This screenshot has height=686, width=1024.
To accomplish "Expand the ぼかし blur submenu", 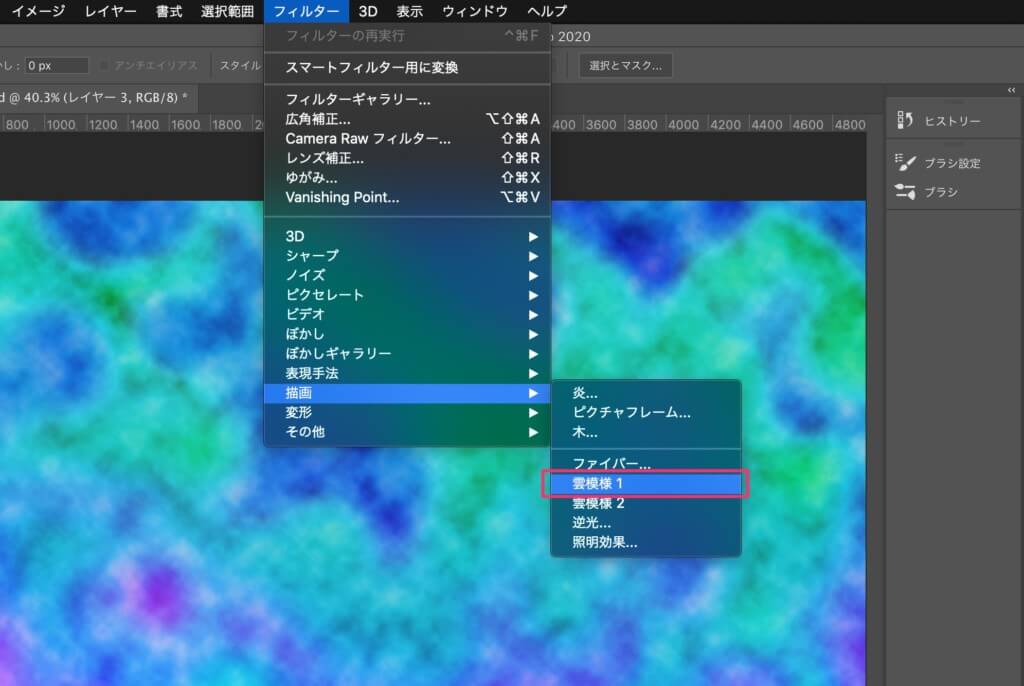I will coord(305,334).
